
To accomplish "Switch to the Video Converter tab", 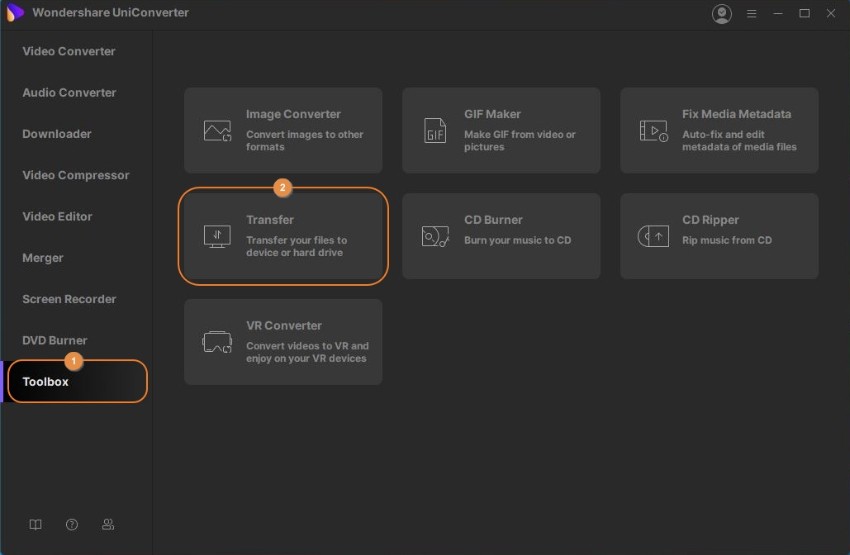I will click(x=69, y=51).
